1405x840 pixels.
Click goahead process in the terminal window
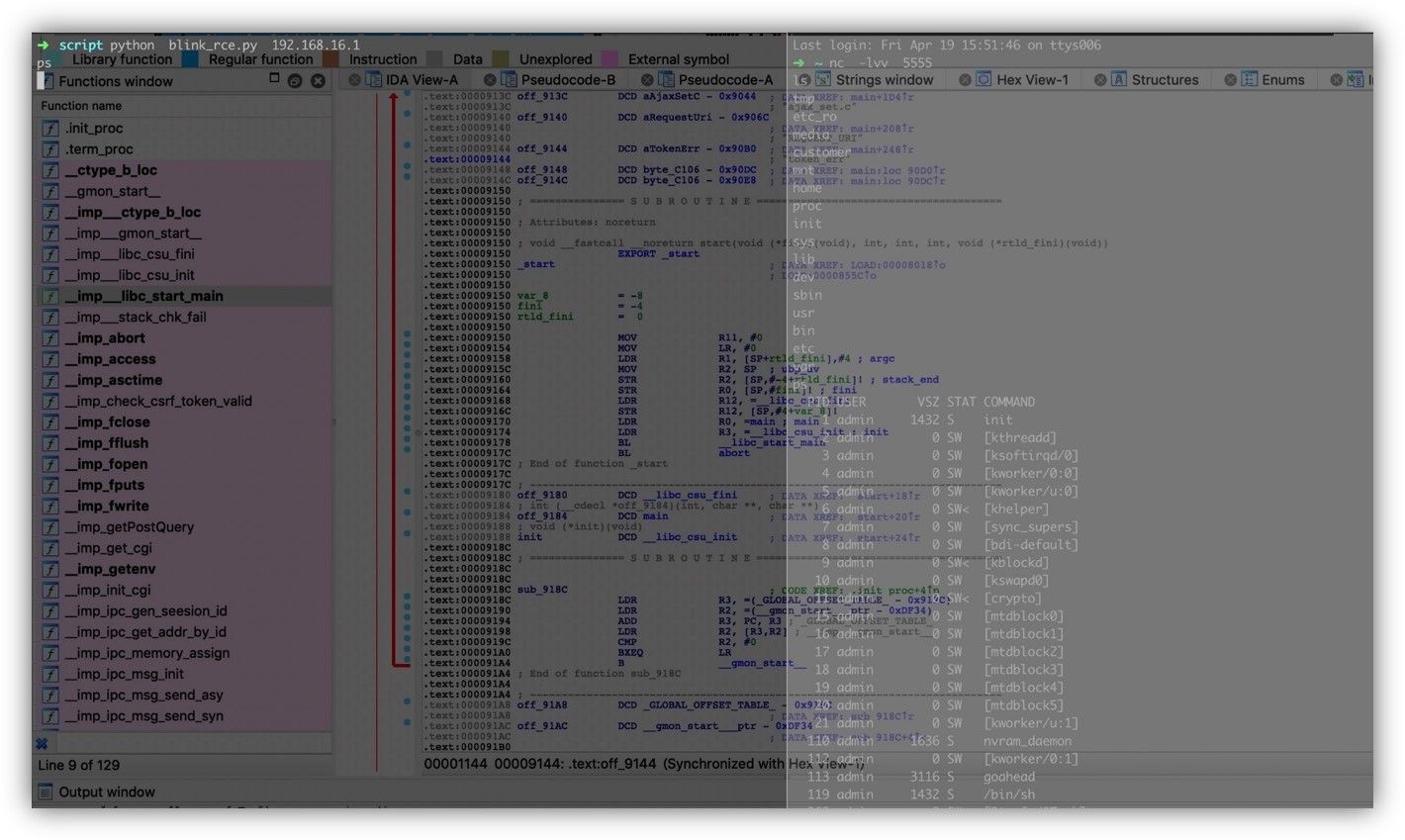tap(1009, 777)
